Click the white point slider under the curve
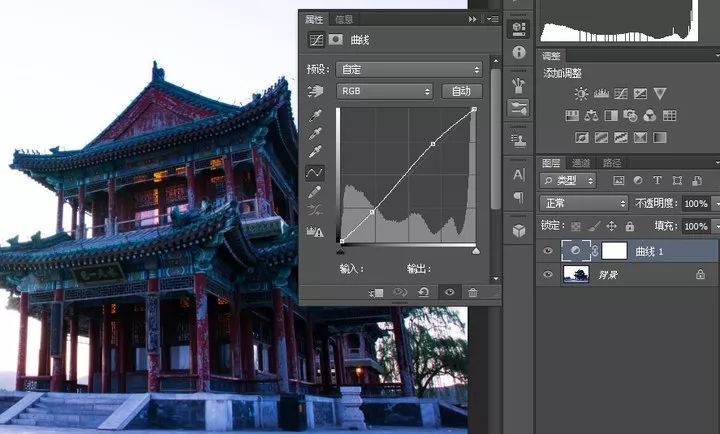The height and width of the screenshot is (434, 720). 475,251
